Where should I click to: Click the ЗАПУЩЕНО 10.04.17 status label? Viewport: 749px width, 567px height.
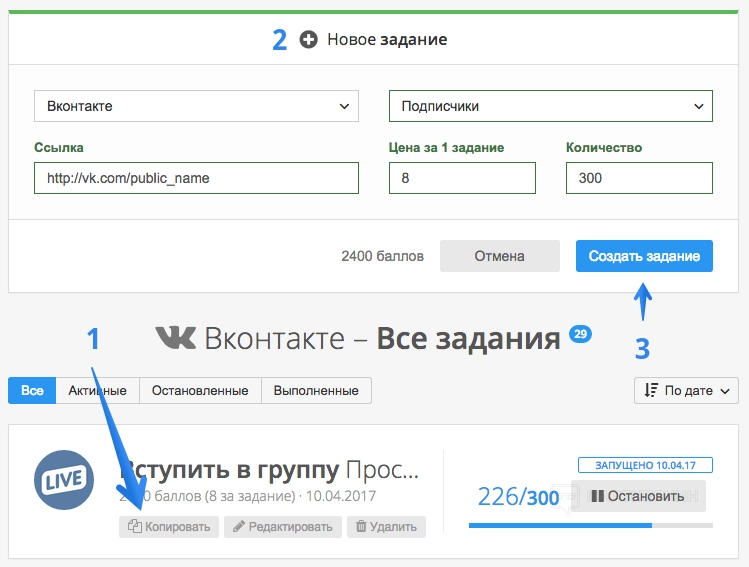click(645, 465)
